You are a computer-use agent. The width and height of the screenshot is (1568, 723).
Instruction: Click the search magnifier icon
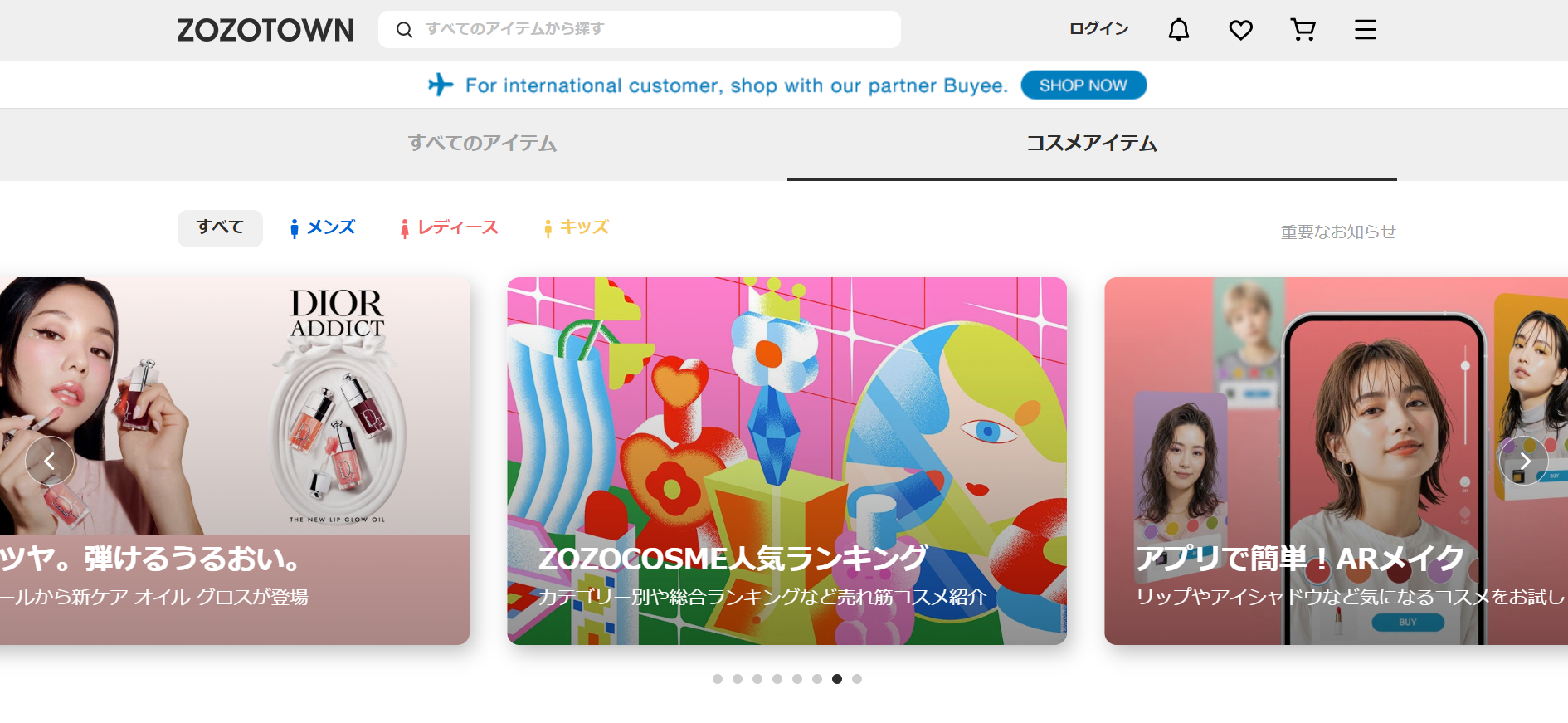pos(404,30)
